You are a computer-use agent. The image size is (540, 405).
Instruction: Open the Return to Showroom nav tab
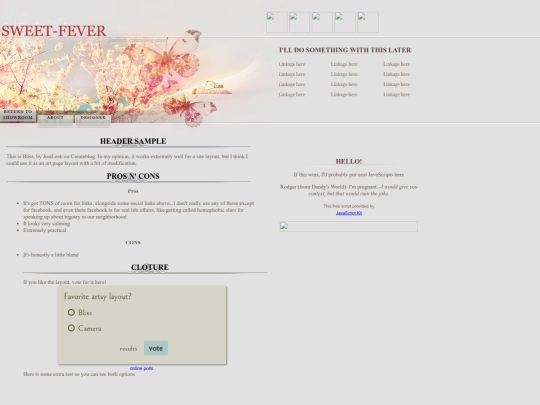18,115
